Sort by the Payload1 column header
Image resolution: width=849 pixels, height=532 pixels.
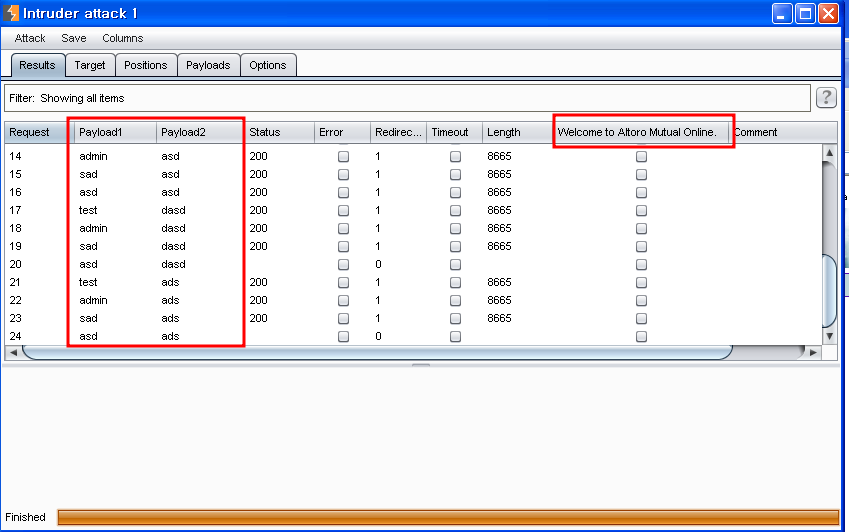point(115,133)
